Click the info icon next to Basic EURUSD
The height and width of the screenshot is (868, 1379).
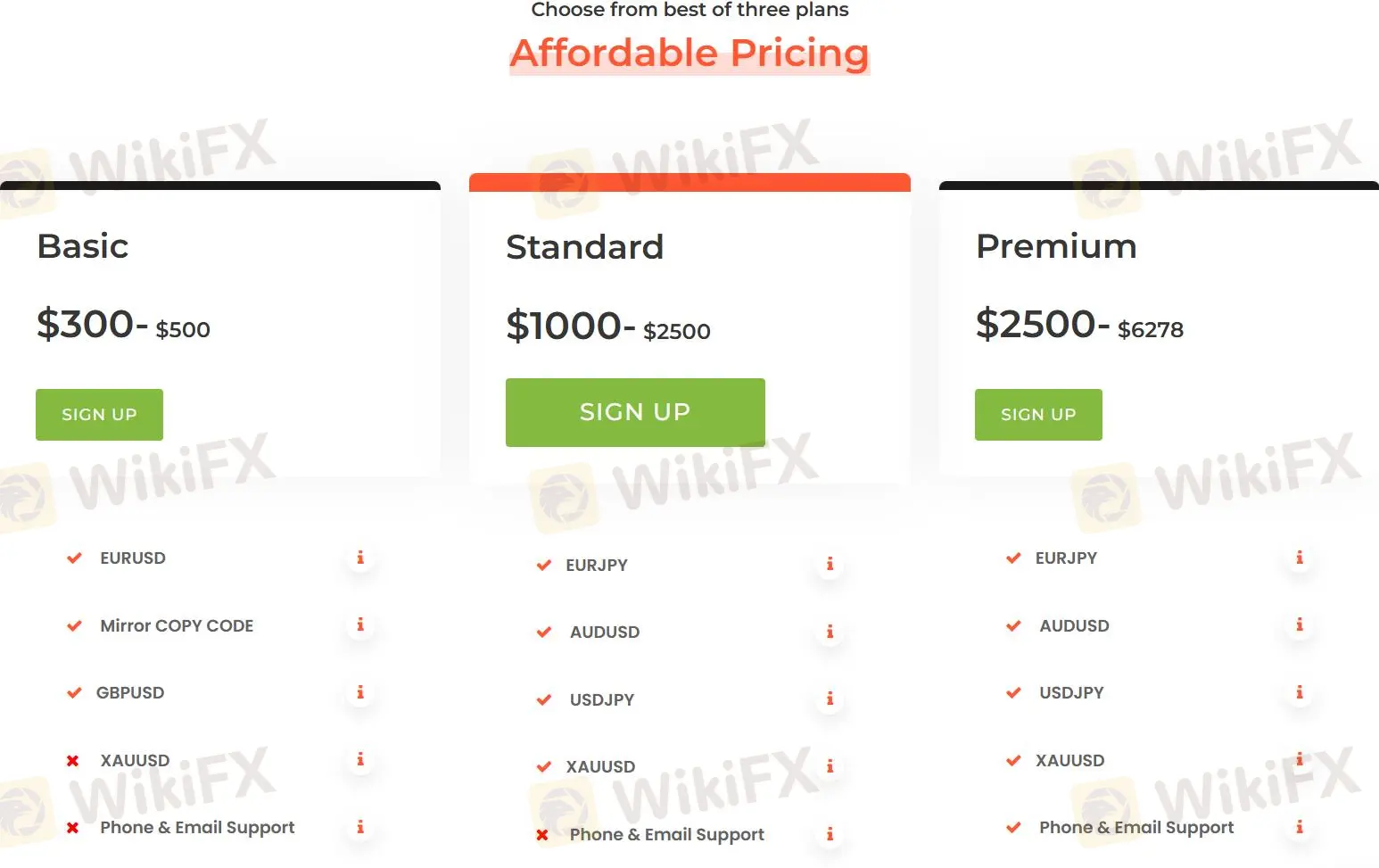point(360,558)
